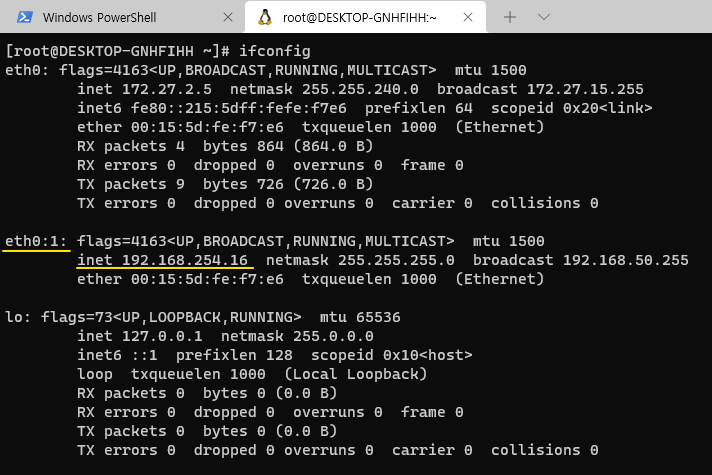The image size is (712, 475).
Task: Select the root@DESKTOP-GNHFIHH tab
Action: (x=365, y=17)
